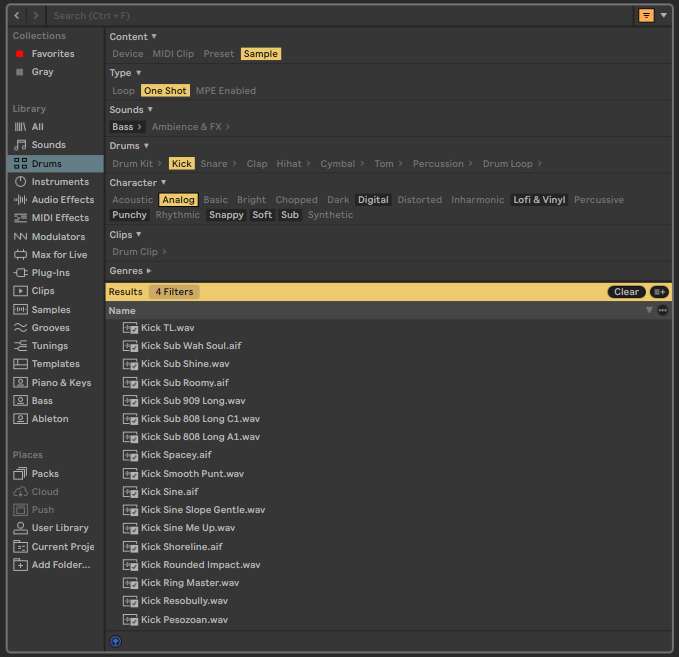Viewport: 679px width, 657px height.
Task: Toggle the Sample content filter
Action: (261, 54)
